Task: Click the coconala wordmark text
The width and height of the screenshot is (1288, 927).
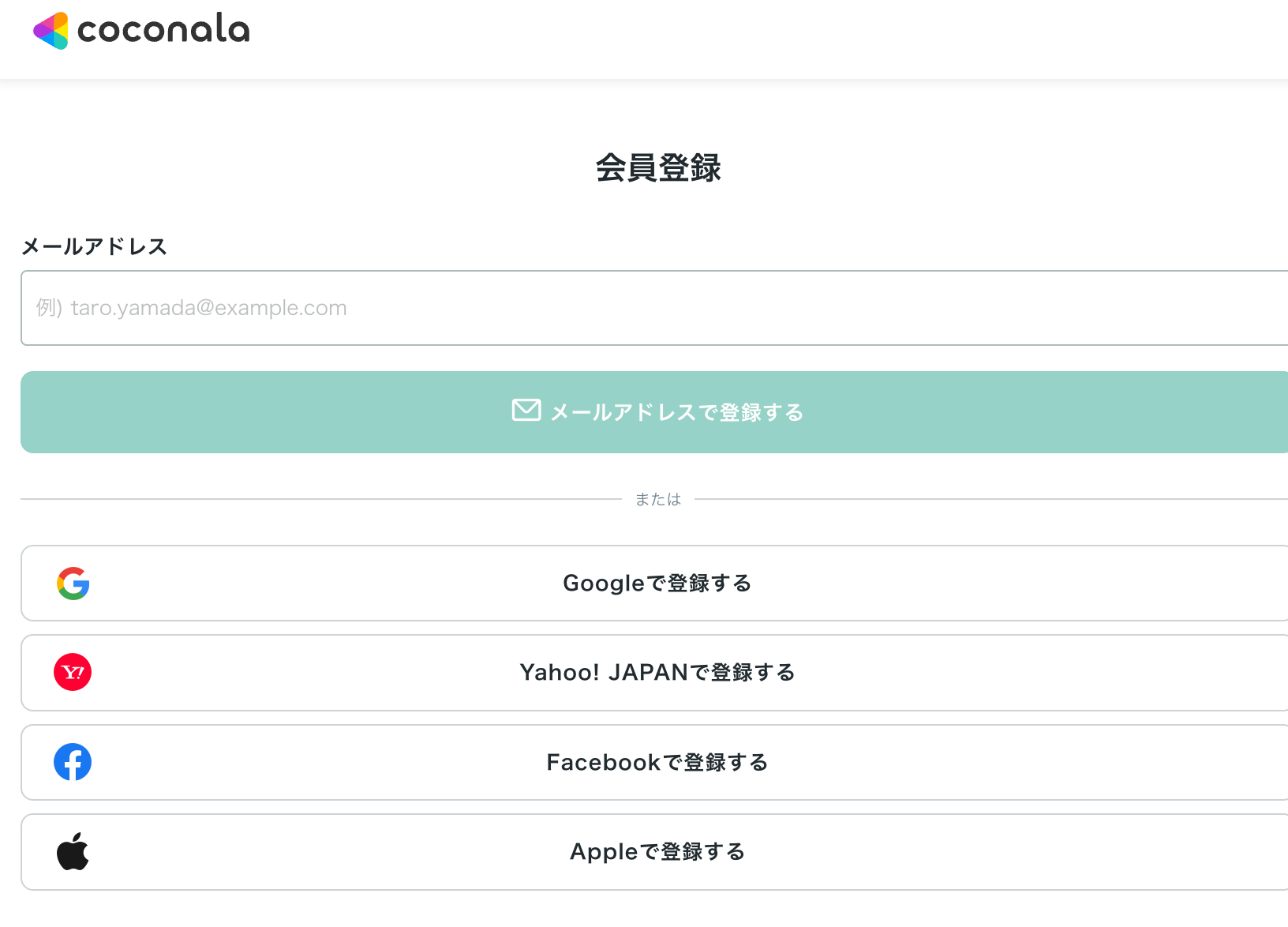Action: [x=163, y=30]
